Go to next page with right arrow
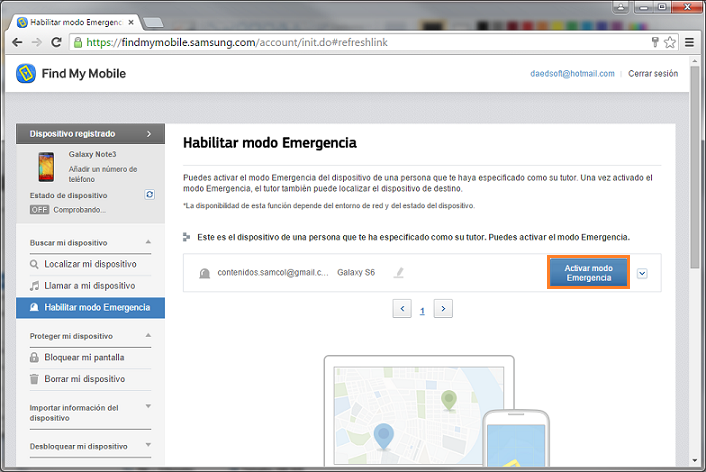 443,309
